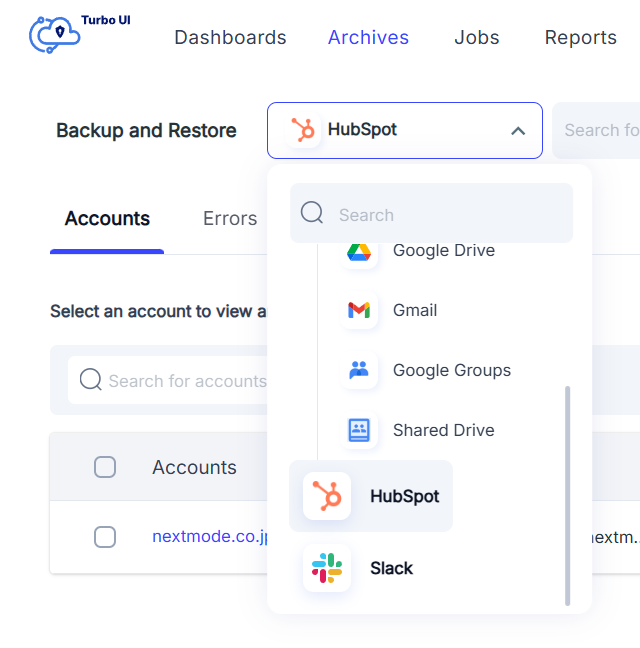The image size is (640, 648).
Task: Click the chevron arrow in service selector
Action: click(x=518, y=131)
